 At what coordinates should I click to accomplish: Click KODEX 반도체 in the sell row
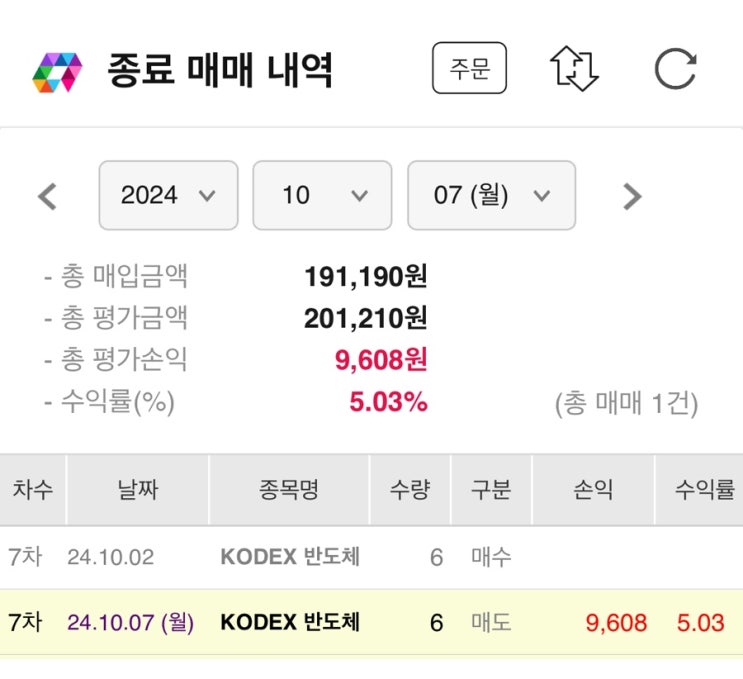[x=289, y=623]
